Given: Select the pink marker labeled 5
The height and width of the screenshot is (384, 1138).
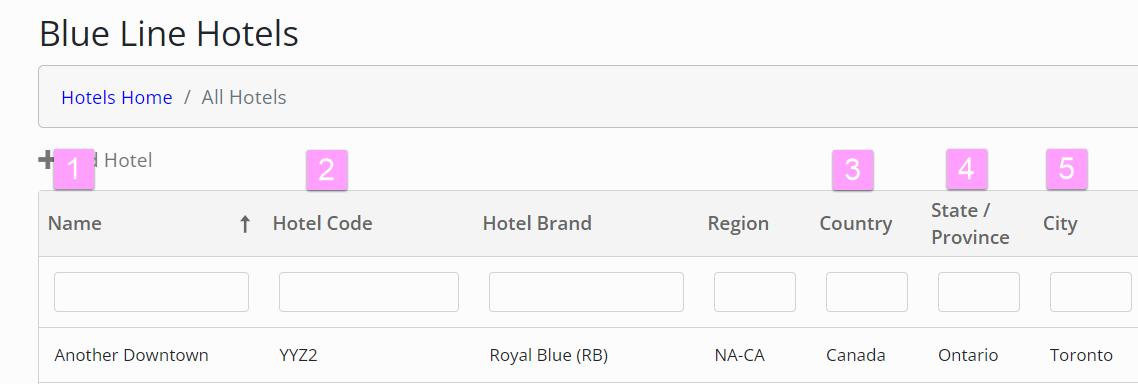Looking at the screenshot, I should pyautogui.click(x=1066, y=168).
